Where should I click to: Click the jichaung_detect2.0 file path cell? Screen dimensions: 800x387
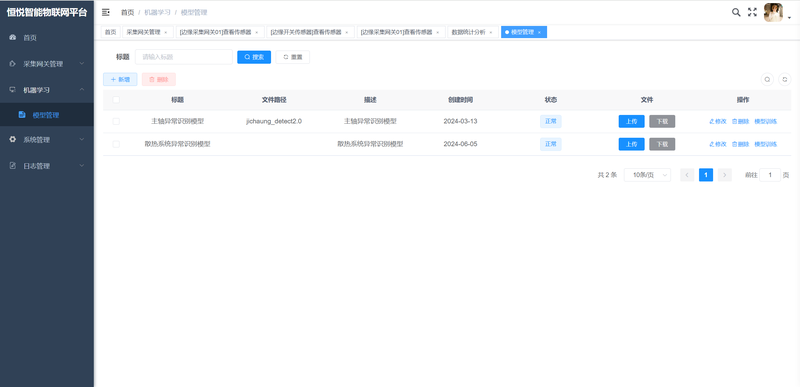274,121
